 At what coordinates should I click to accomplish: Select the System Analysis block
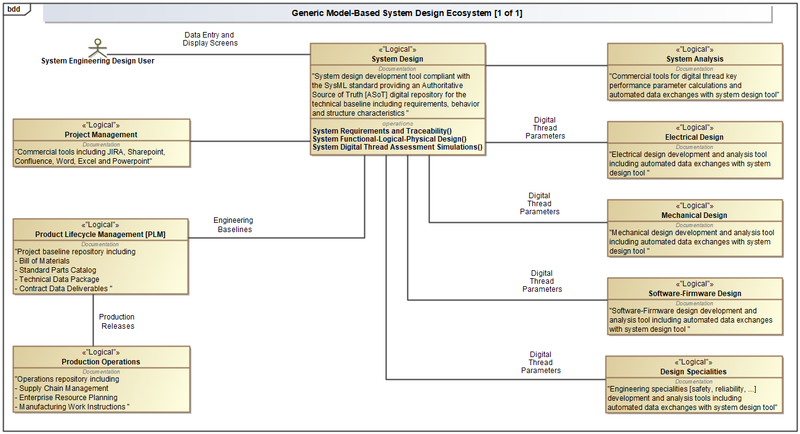695,72
